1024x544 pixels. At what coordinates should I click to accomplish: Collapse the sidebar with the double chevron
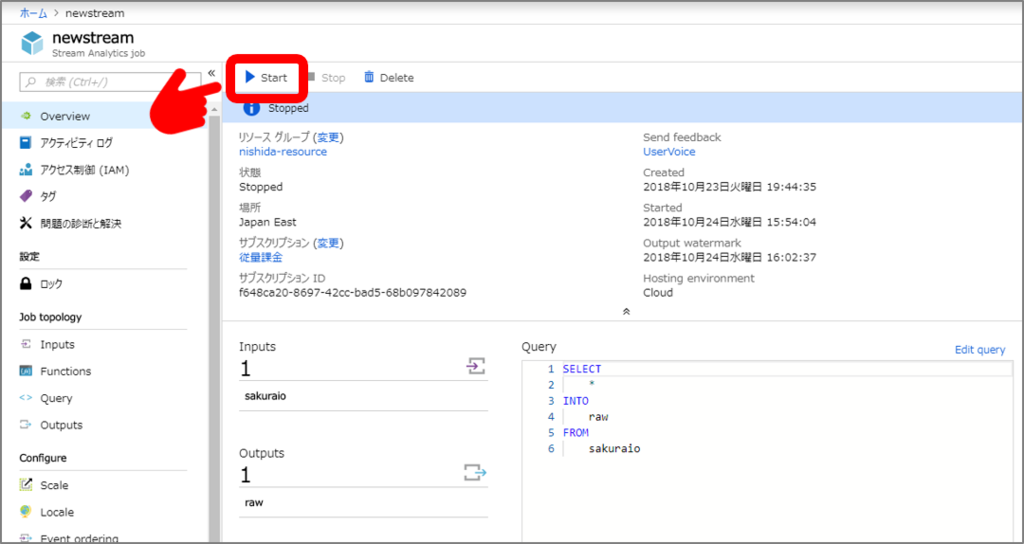click(212, 73)
